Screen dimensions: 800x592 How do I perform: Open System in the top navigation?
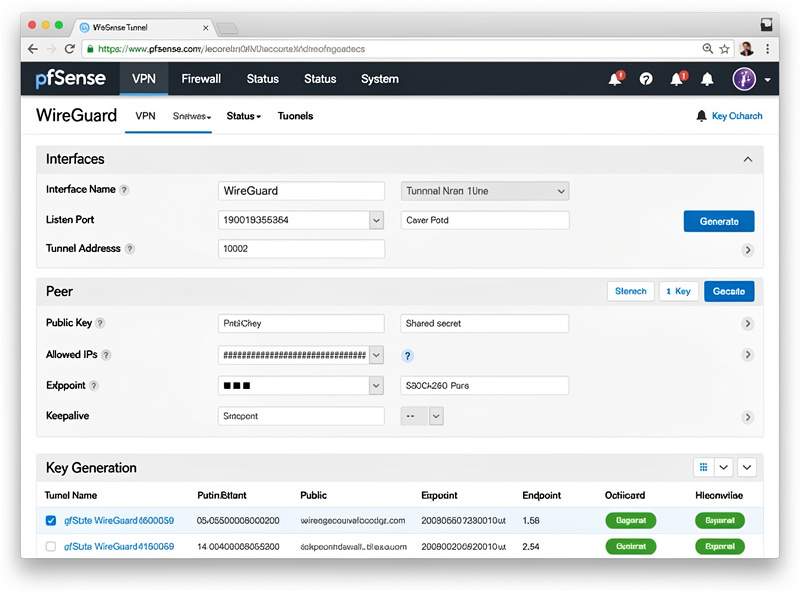pos(380,79)
